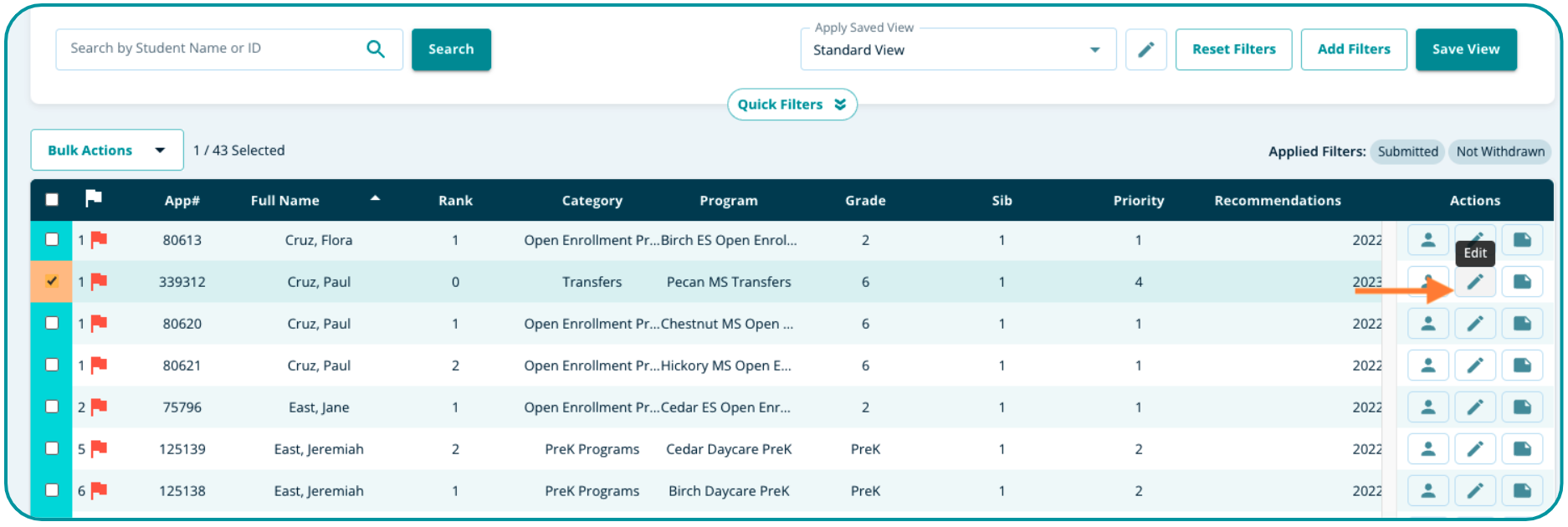Click note icon for Chestnut MS Open row
The image size is (1568, 527).
[1521, 324]
